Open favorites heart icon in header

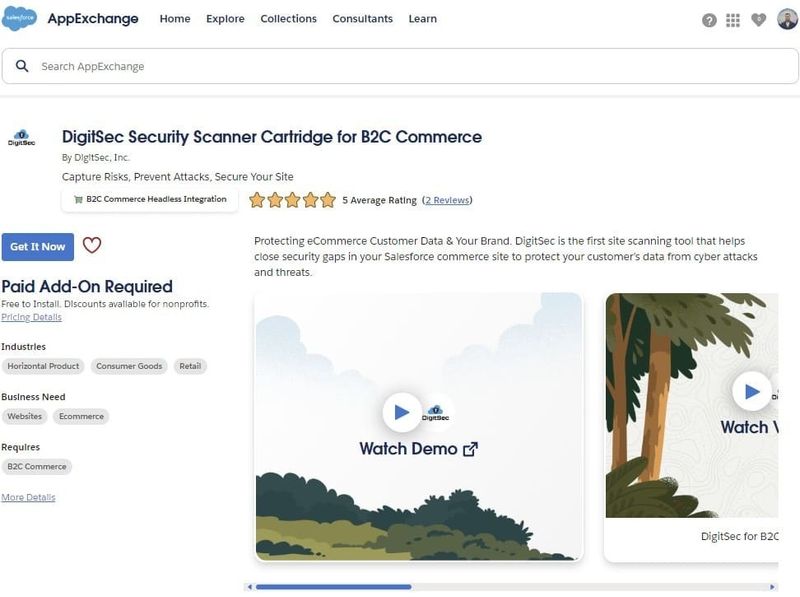click(759, 20)
